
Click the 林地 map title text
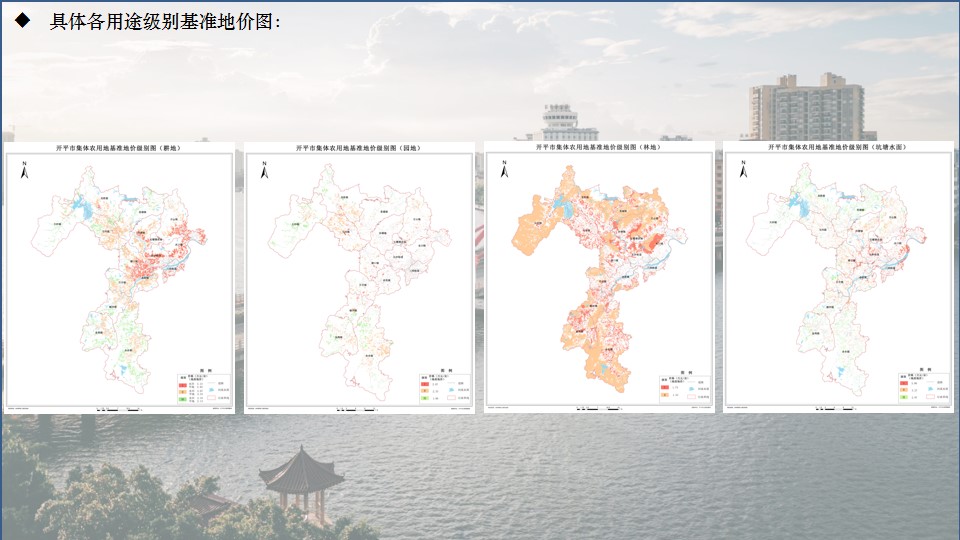point(598,147)
